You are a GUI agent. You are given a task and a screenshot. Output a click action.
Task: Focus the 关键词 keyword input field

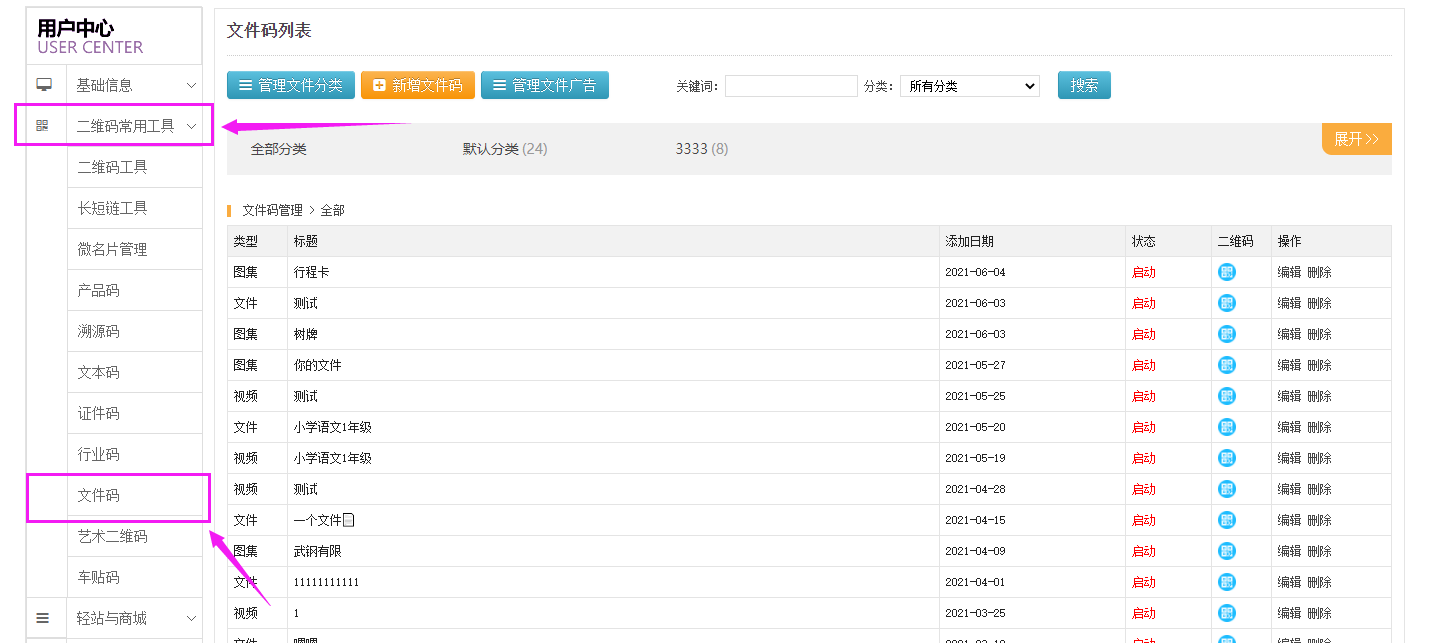[791, 86]
